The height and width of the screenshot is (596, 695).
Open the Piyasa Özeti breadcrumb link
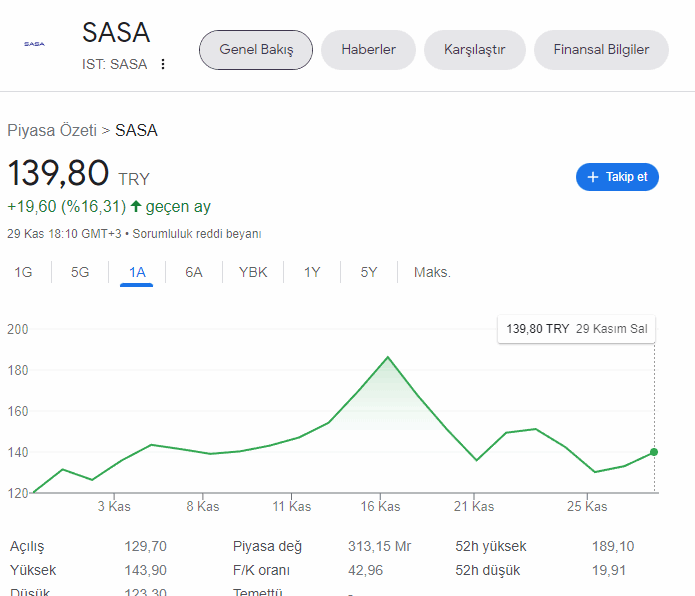coord(52,130)
